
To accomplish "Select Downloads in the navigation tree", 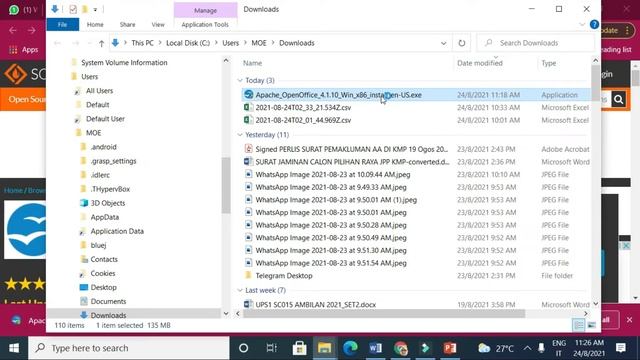I will click(108, 315).
